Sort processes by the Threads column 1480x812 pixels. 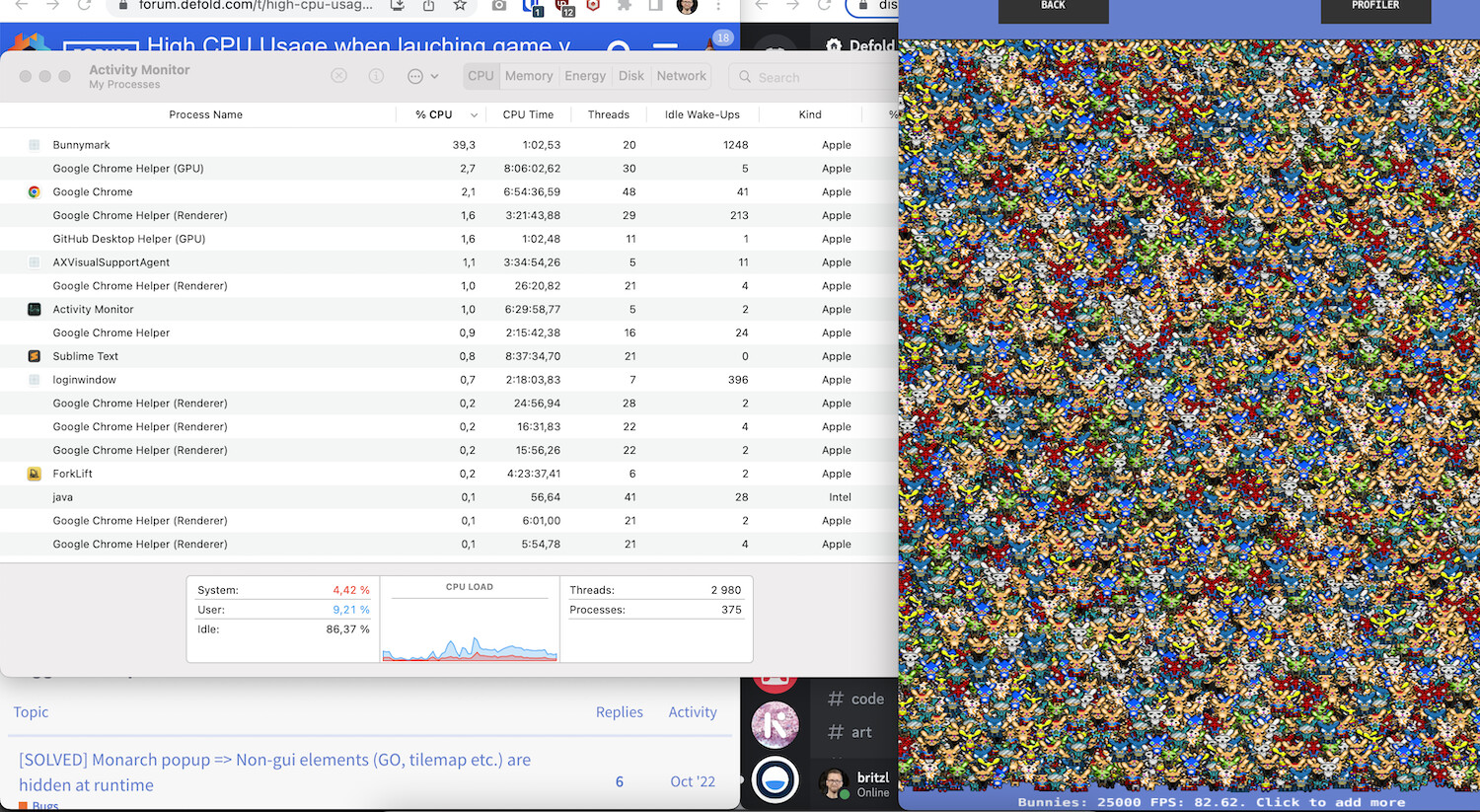(608, 114)
